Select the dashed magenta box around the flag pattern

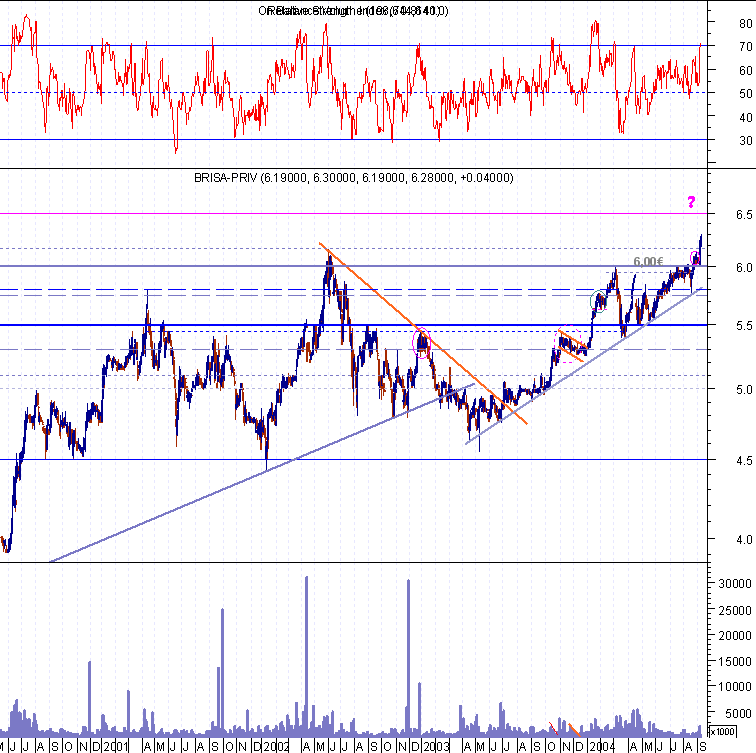(570, 344)
